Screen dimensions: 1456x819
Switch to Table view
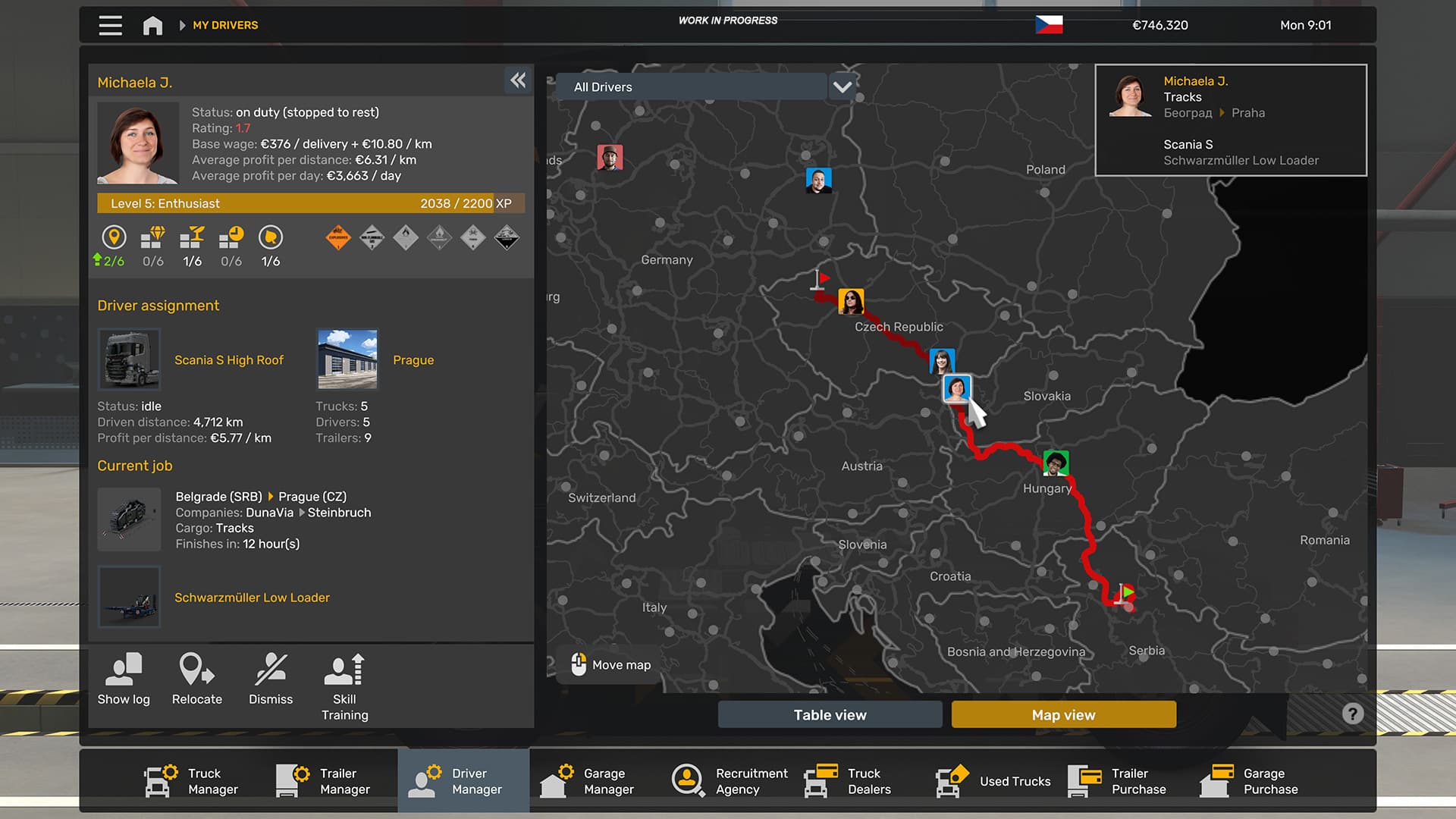[x=830, y=714]
